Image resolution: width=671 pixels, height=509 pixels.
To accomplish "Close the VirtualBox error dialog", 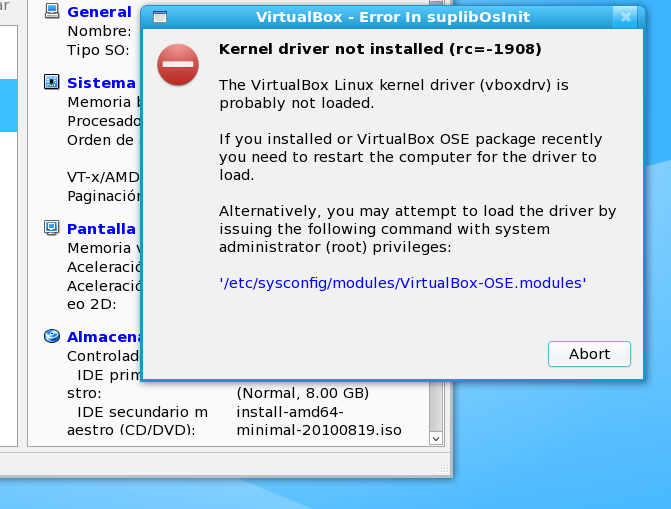I will [x=625, y=17].
